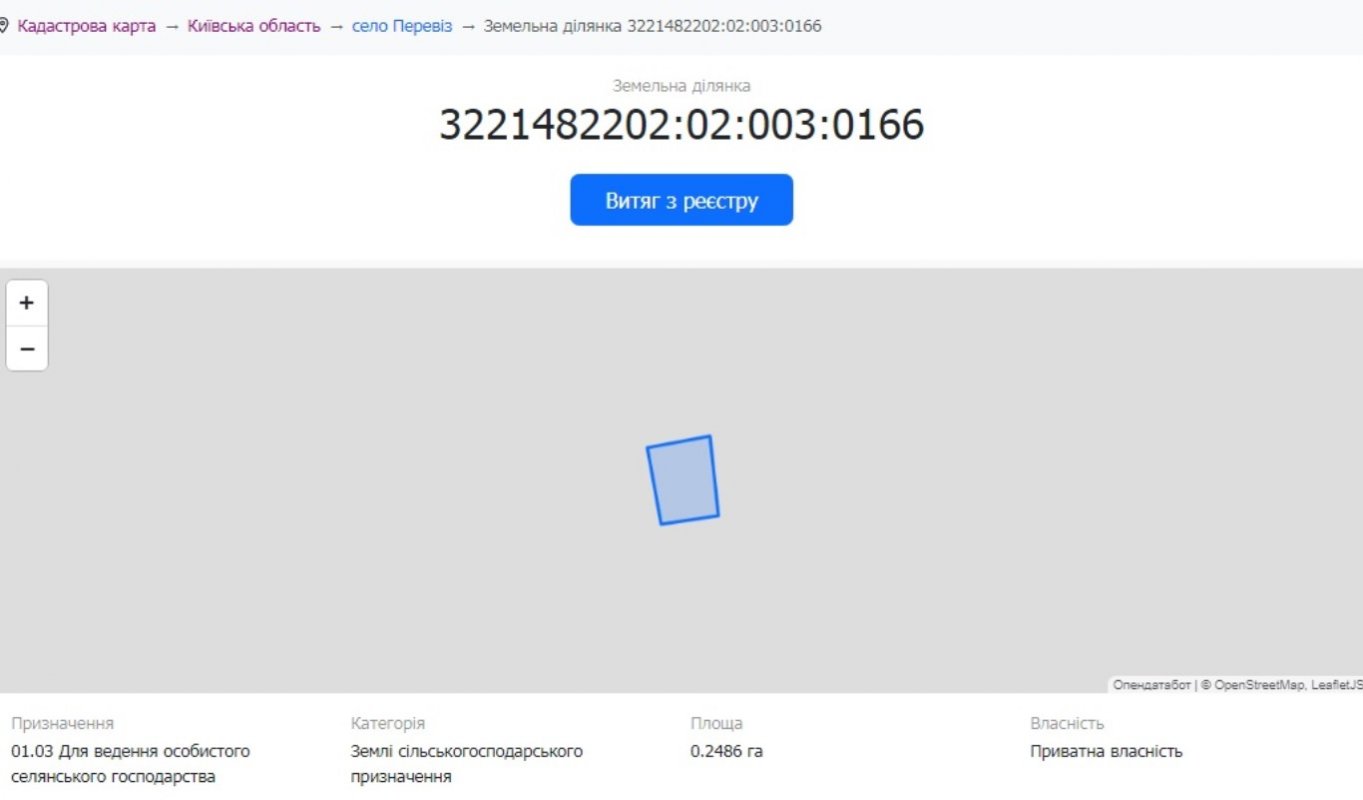Click the Призначення field label
The image size is (1363, 800).
(62, 723)
